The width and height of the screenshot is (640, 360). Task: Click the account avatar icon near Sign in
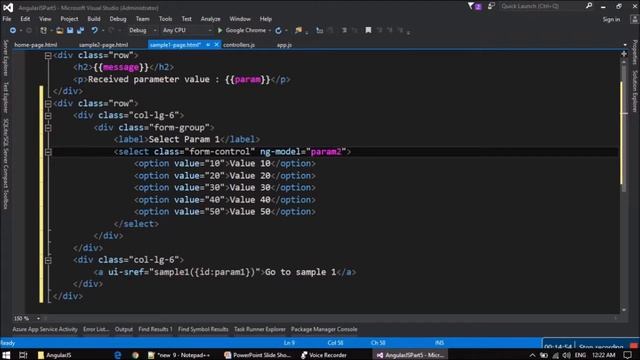[x=635, y=19]
